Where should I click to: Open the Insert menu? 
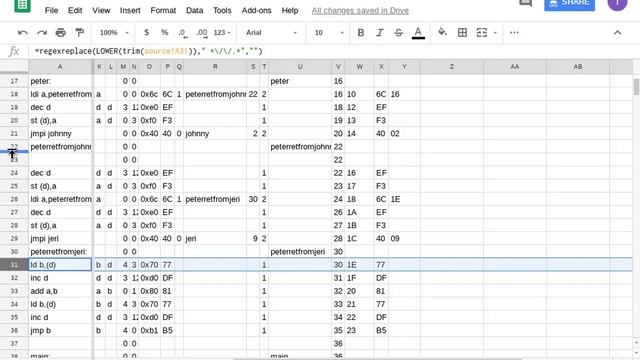(130, 11)
